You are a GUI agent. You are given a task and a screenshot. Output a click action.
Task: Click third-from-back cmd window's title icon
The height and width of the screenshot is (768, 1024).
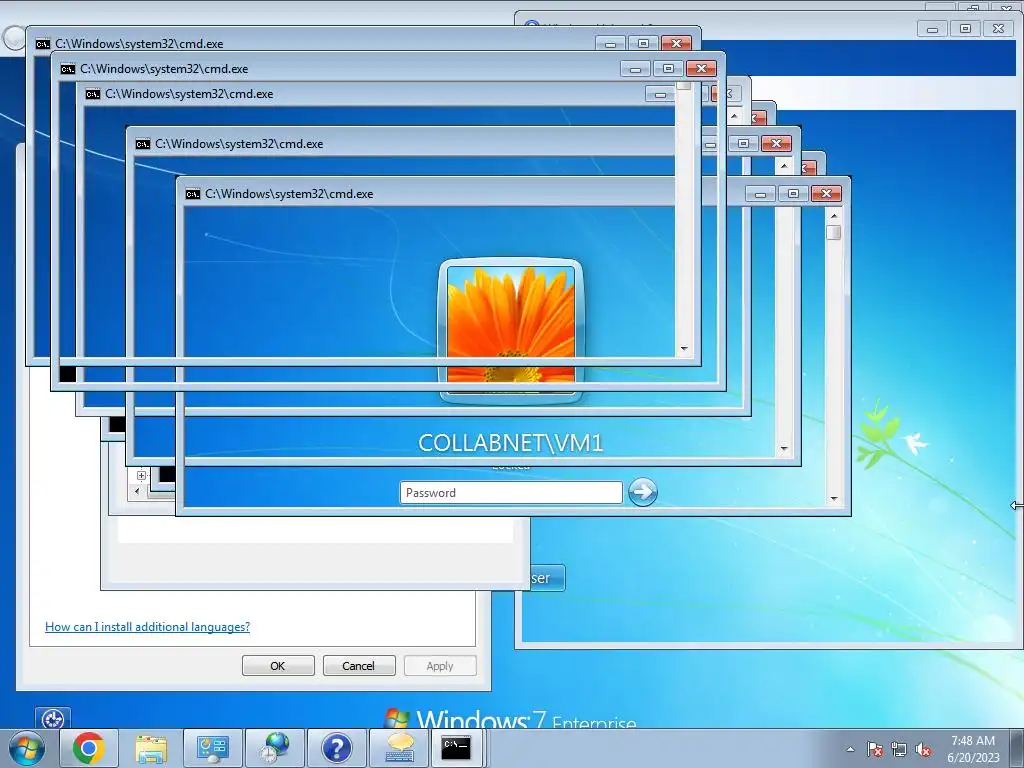[93, 94]
